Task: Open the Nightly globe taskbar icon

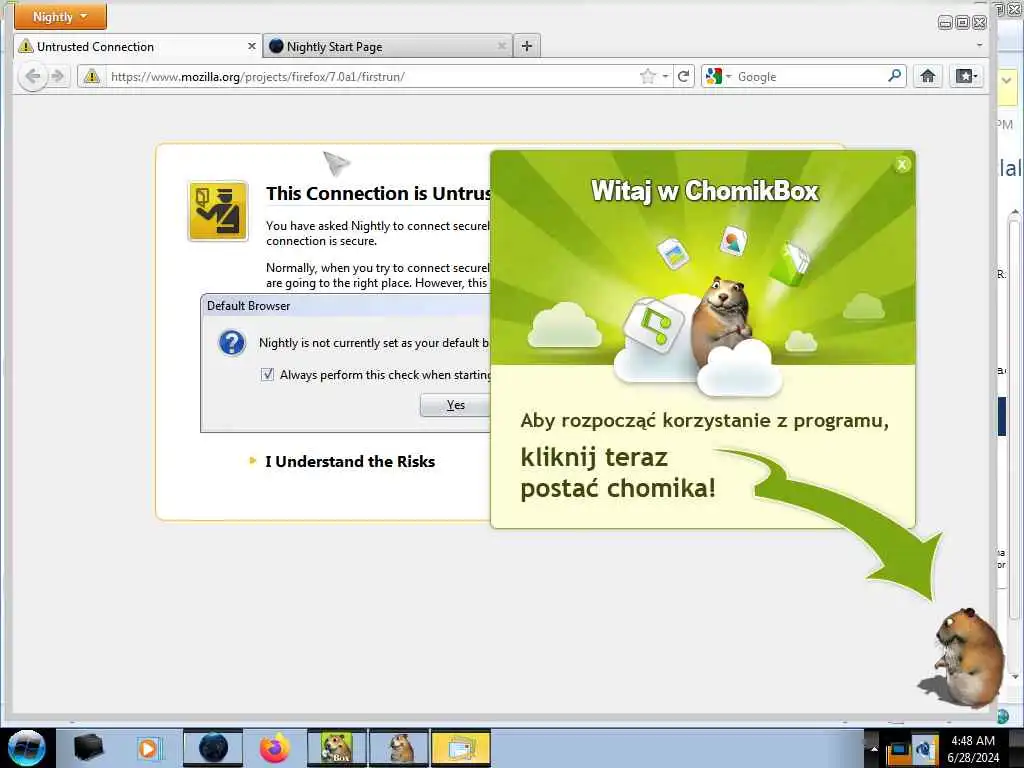Action: 213,748
